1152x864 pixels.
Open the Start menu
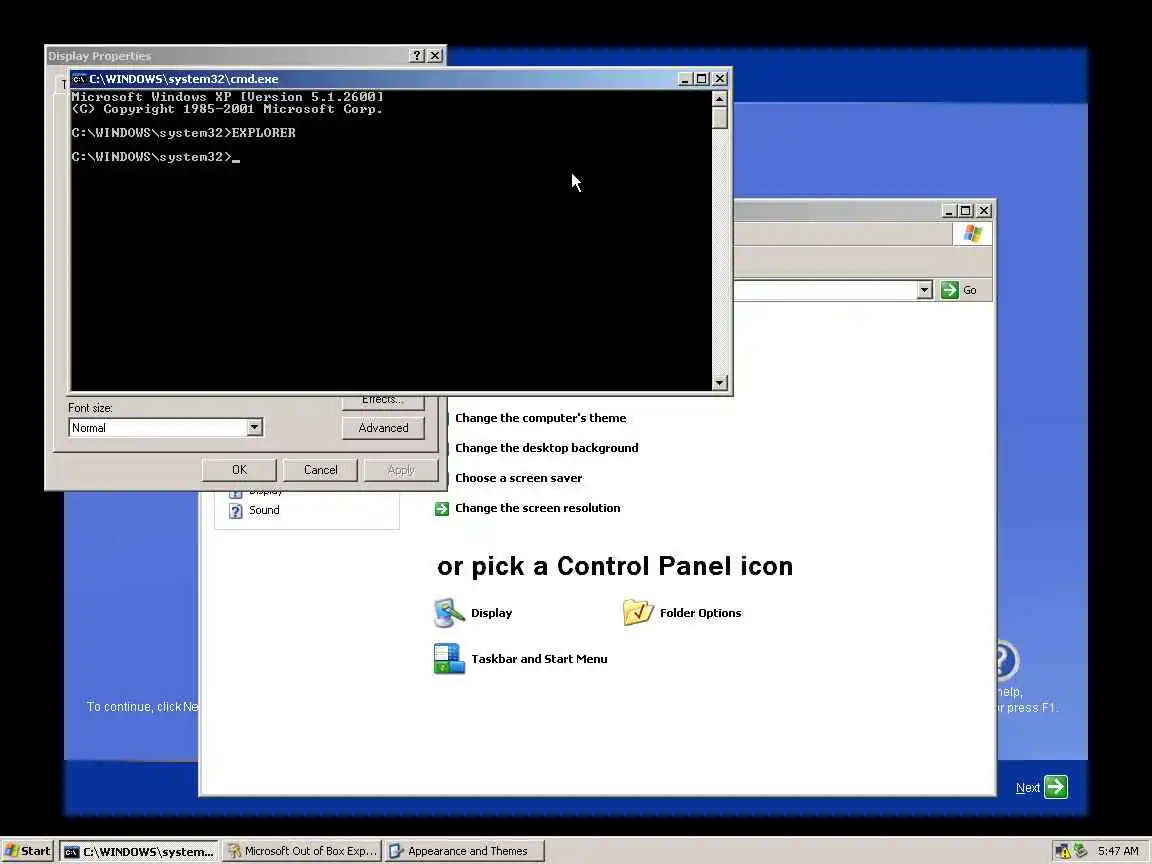click(27, 851)
